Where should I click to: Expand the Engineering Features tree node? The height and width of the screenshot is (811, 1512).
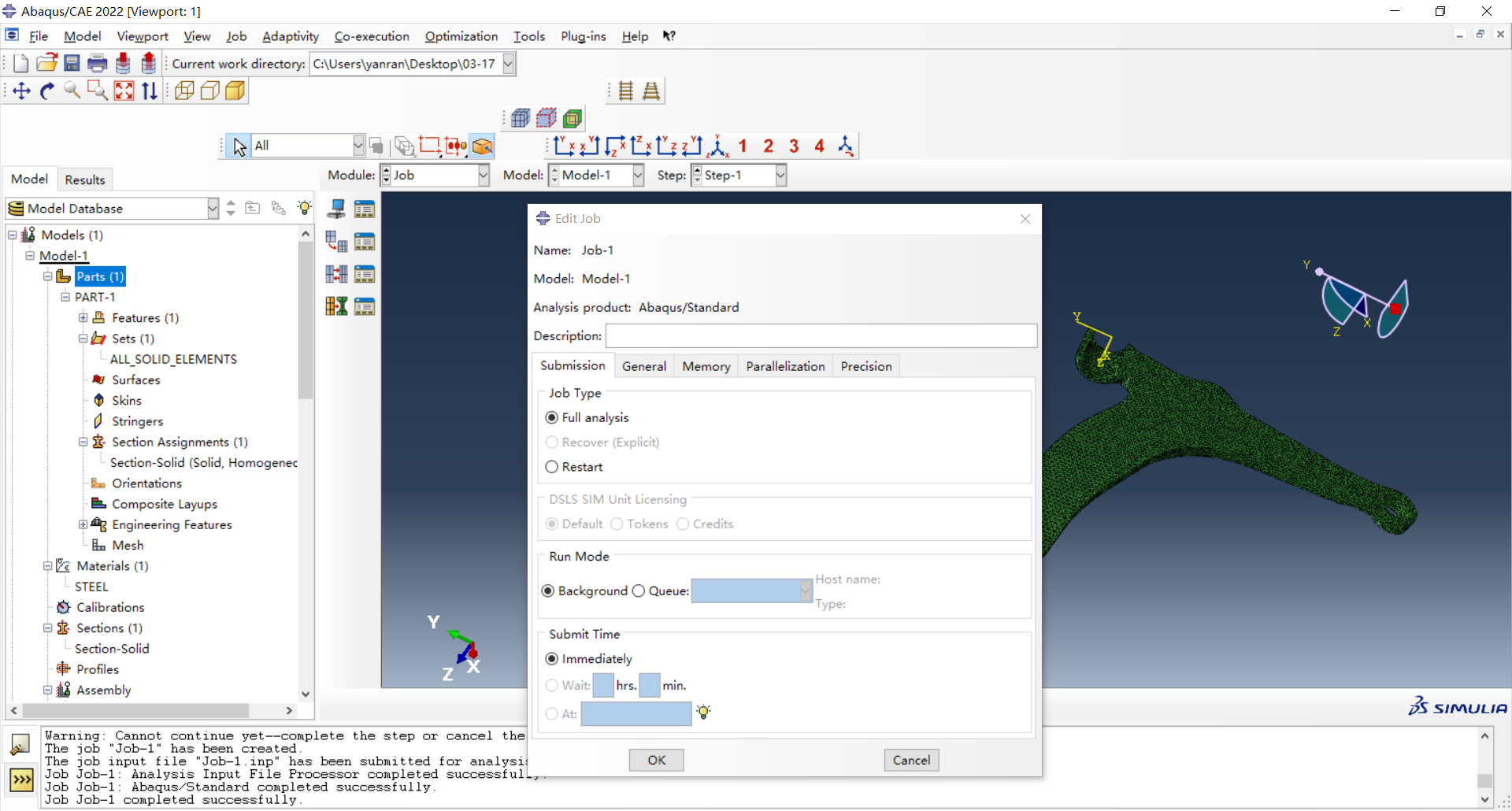pos(83,524)
